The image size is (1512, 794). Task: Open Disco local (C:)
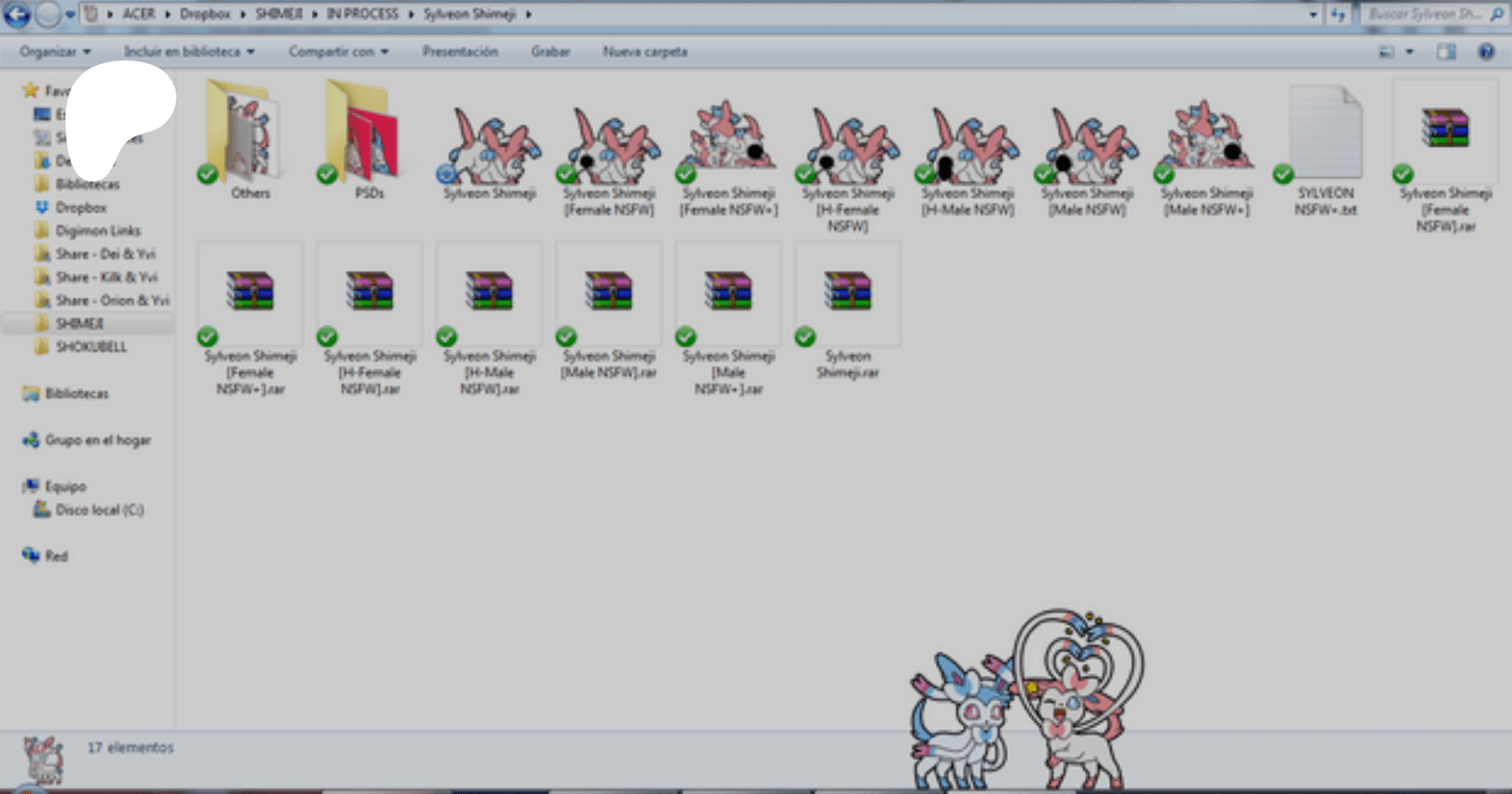point(99,510)
